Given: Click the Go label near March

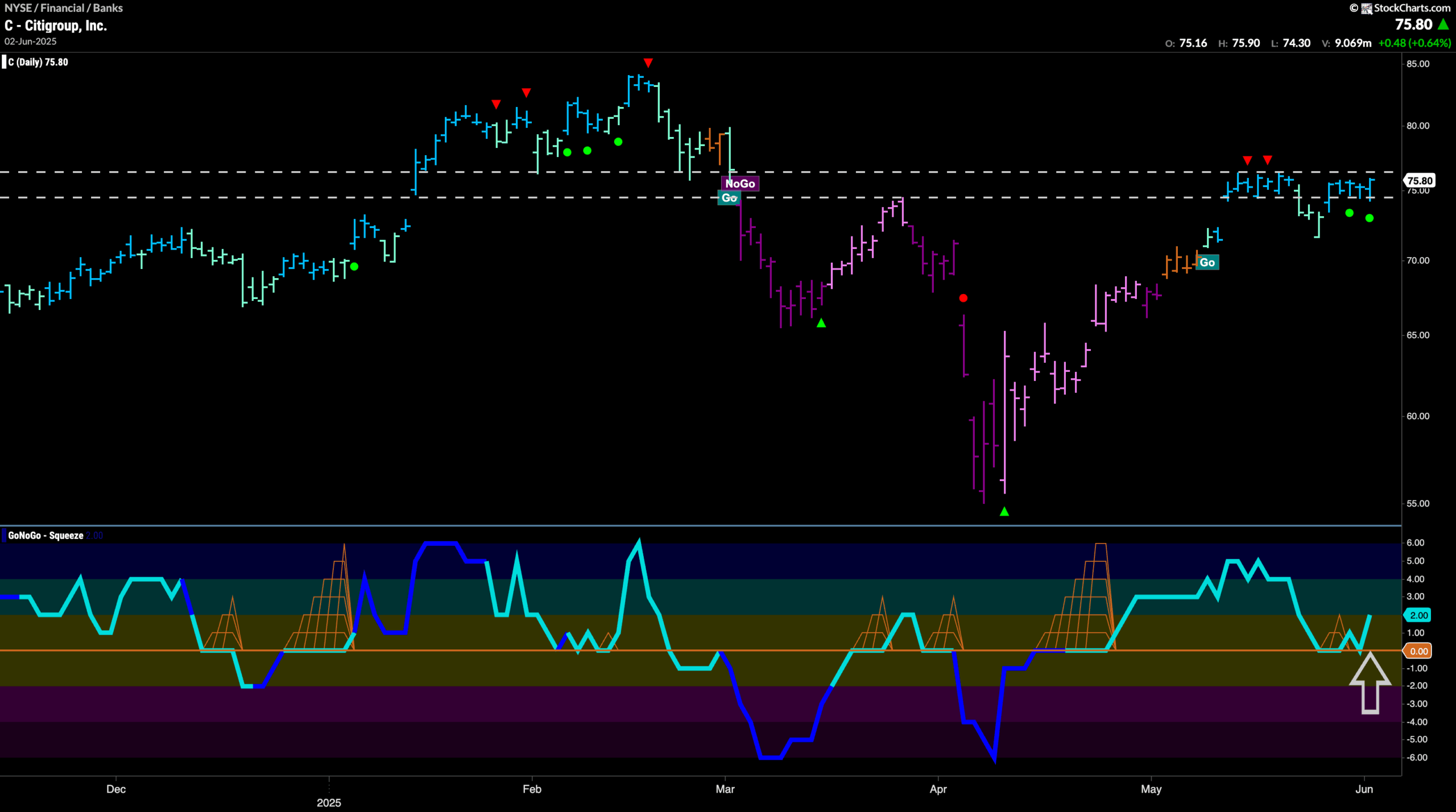Looking at the screenshot, I should click(x=729, y=198).
